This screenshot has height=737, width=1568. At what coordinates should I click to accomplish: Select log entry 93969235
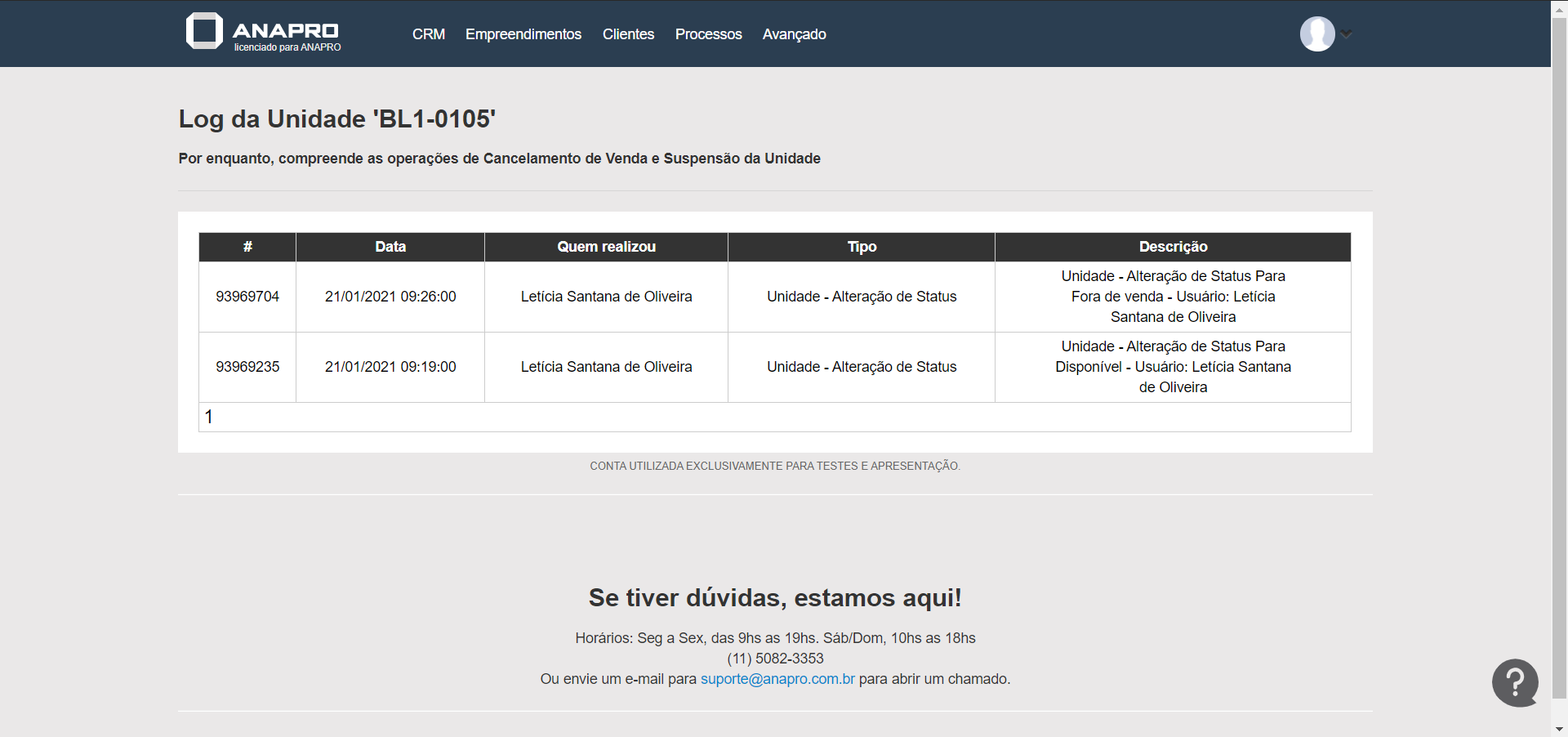pos(247,367)
